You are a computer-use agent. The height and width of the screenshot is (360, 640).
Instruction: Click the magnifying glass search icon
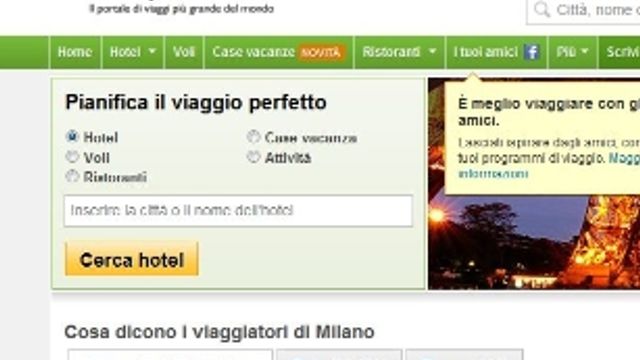[542, 9]
